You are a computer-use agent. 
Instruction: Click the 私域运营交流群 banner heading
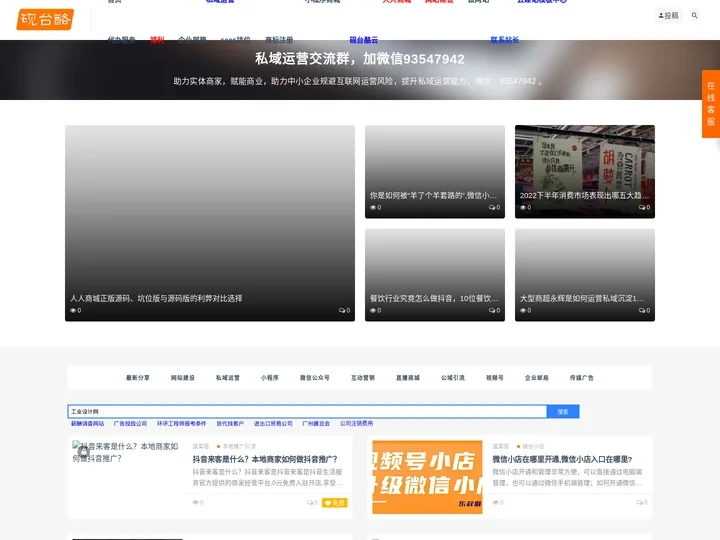tap(360, 59)
